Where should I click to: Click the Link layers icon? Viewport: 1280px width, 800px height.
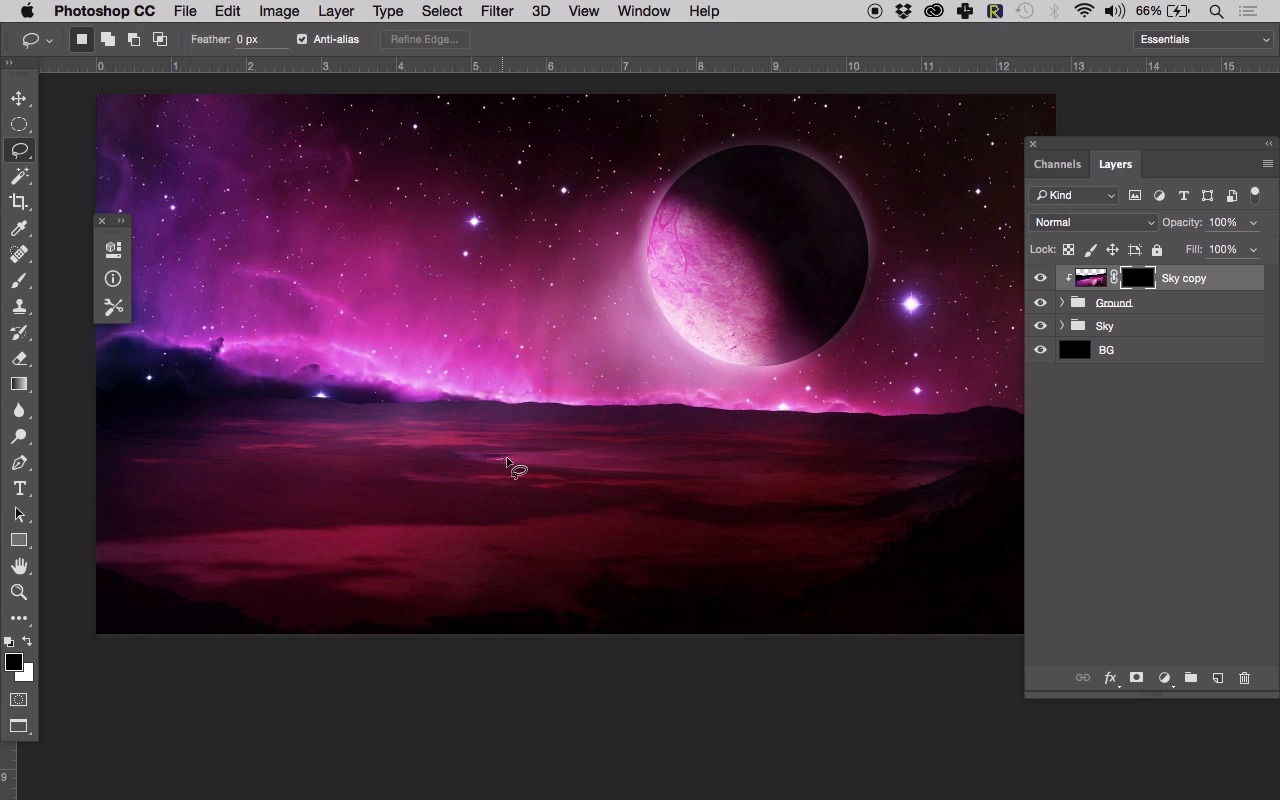click(1083, 678)
